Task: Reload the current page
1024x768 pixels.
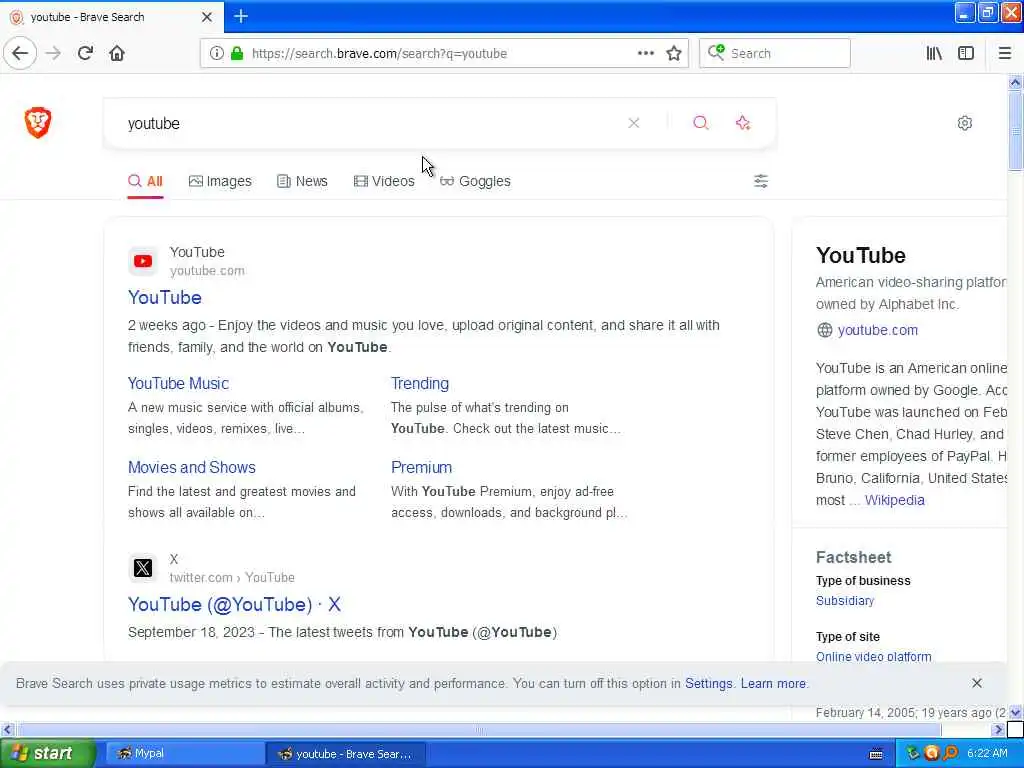Action: (86, 53)
